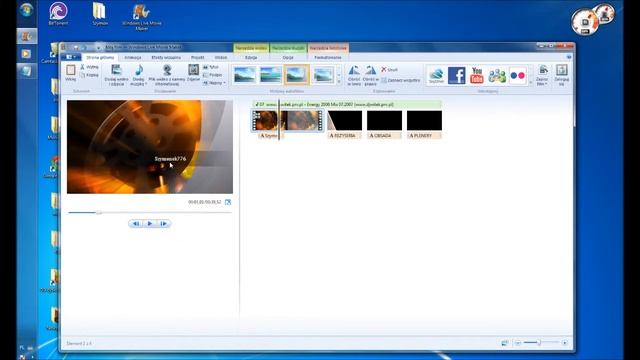
Task: Select the second AutoMovie theme thumbnail
Action: click(271, 75)
